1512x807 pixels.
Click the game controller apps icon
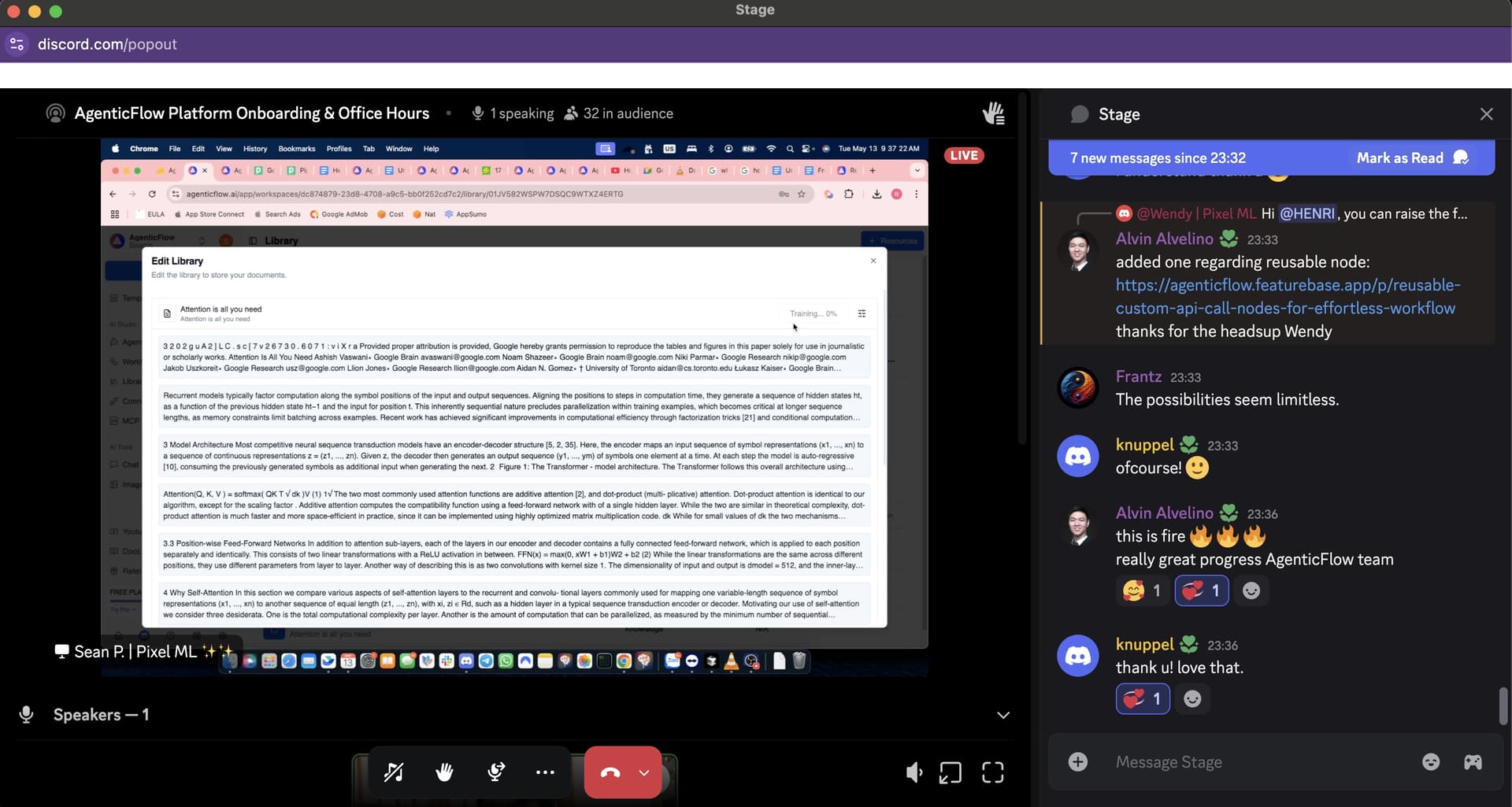(1473, 761)
